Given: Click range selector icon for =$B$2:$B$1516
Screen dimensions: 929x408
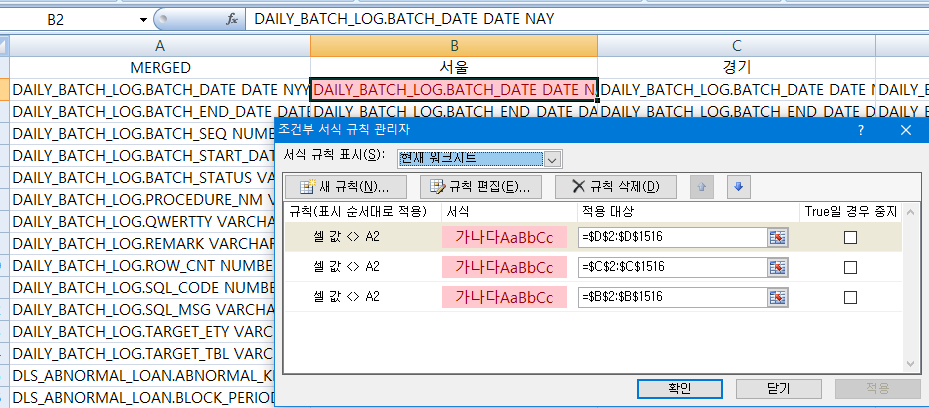Looking at the screenshot, I should pos(777,297).
